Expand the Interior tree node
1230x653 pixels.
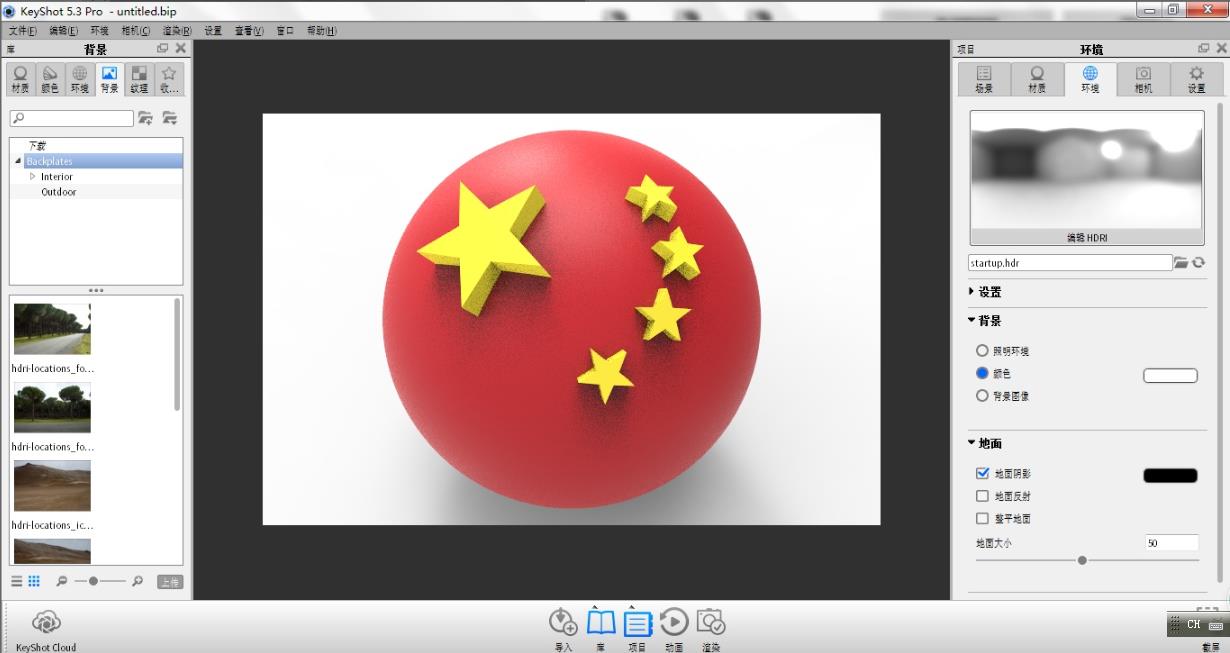pos(31,176)
